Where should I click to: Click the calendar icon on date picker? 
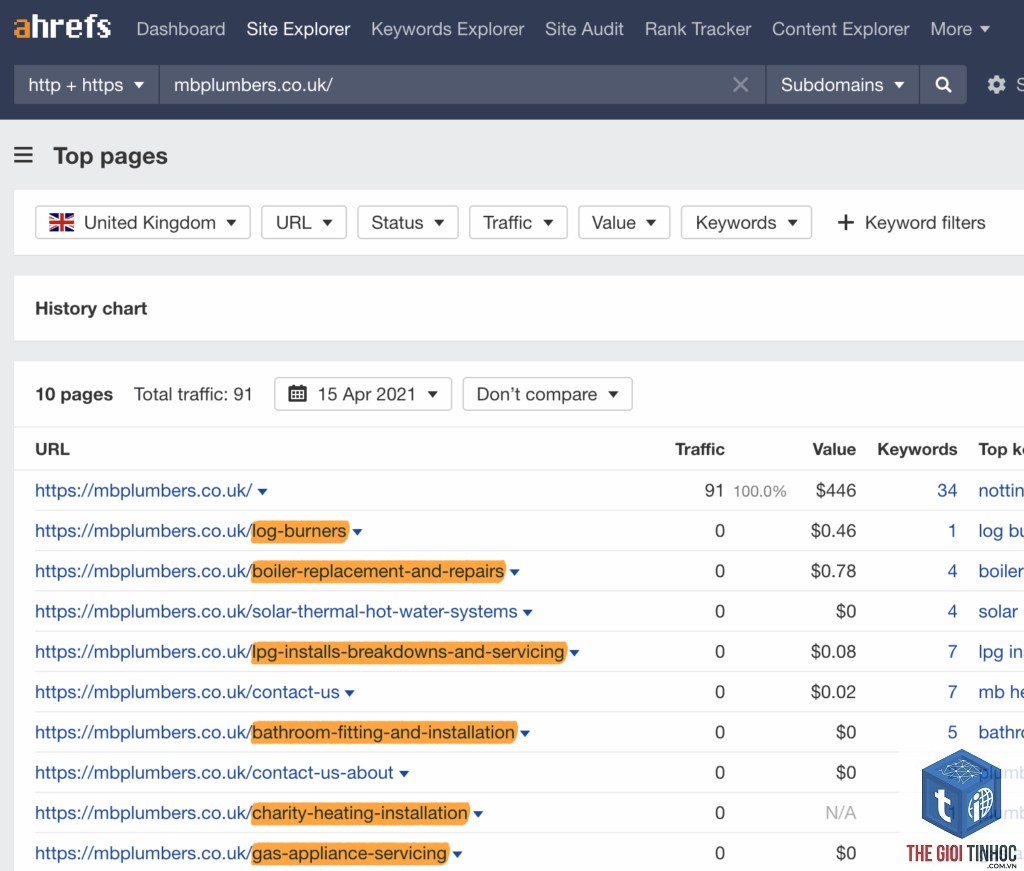coord(297,394)
